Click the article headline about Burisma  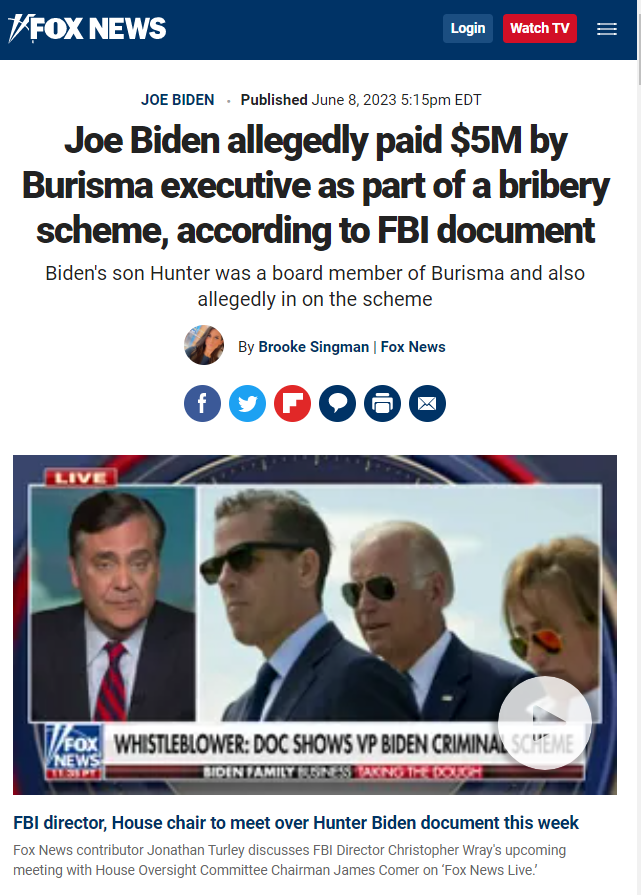[315, 186]
